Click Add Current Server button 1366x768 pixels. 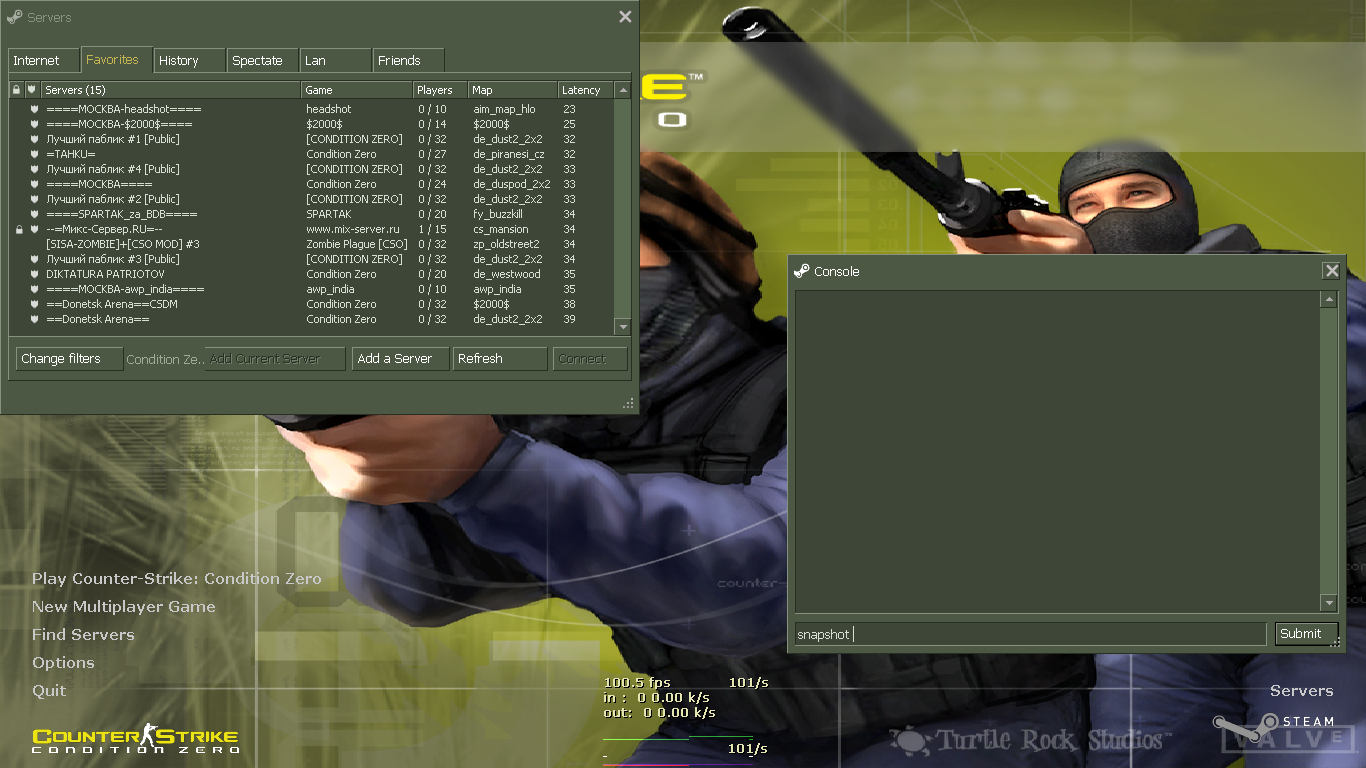pos(275,358)
